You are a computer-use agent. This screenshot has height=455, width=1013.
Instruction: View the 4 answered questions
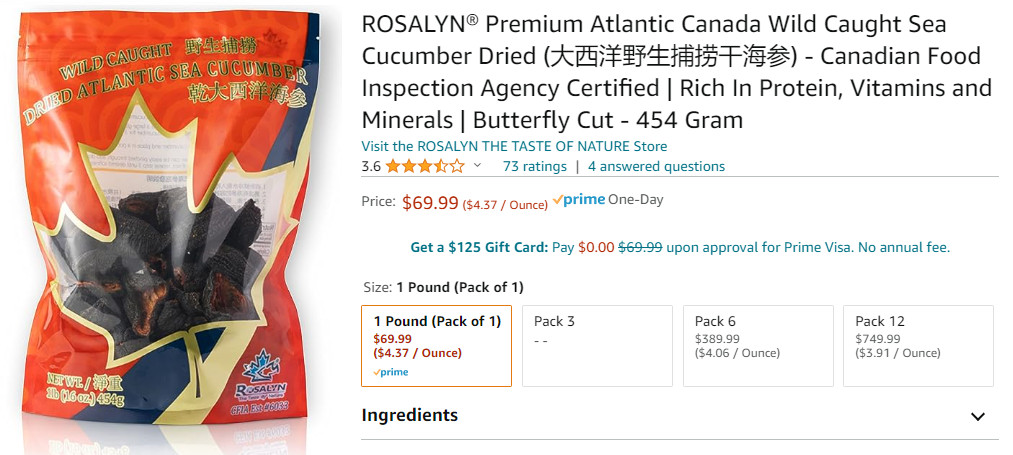click(656, 166)
